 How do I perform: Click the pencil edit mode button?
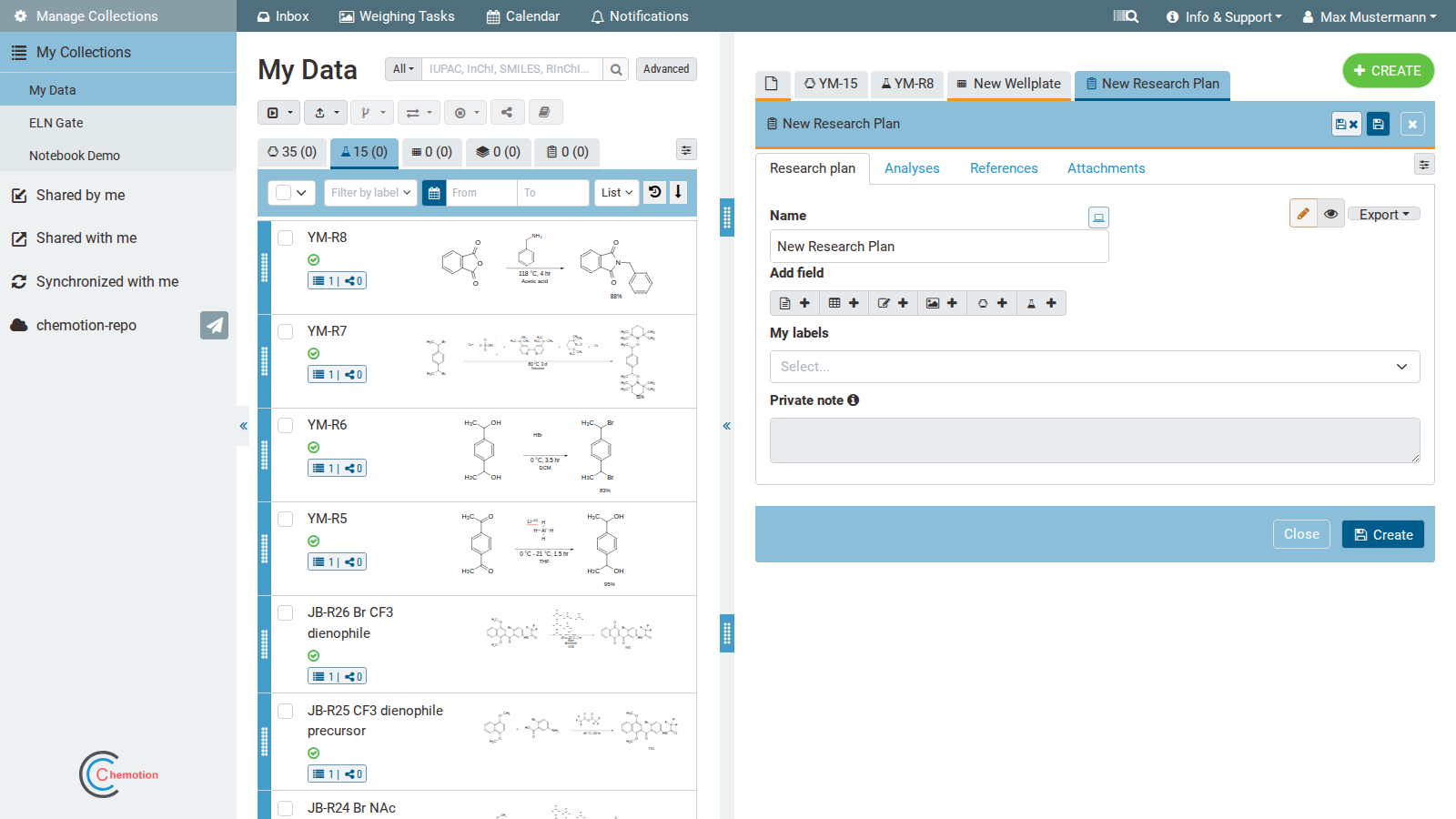coord(1303,214)
